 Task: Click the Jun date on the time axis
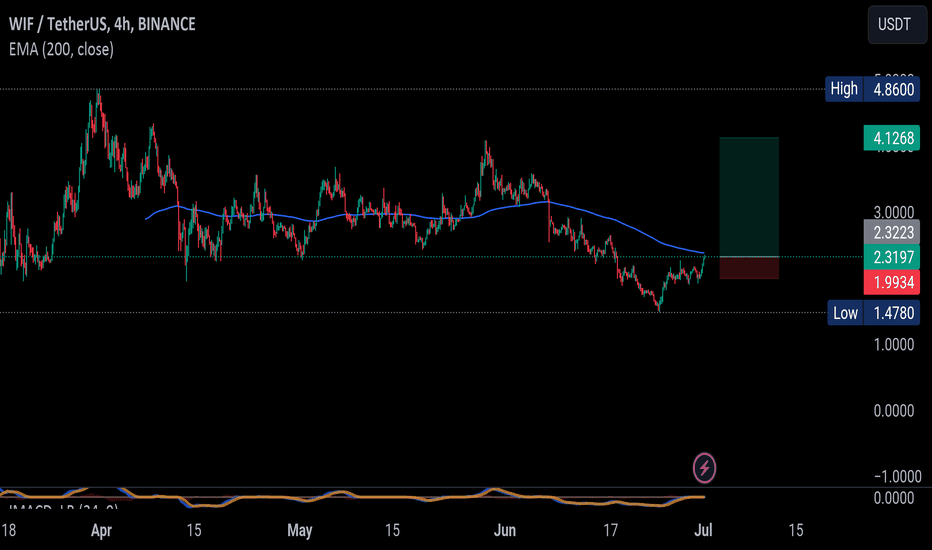[x=505, y=530]
